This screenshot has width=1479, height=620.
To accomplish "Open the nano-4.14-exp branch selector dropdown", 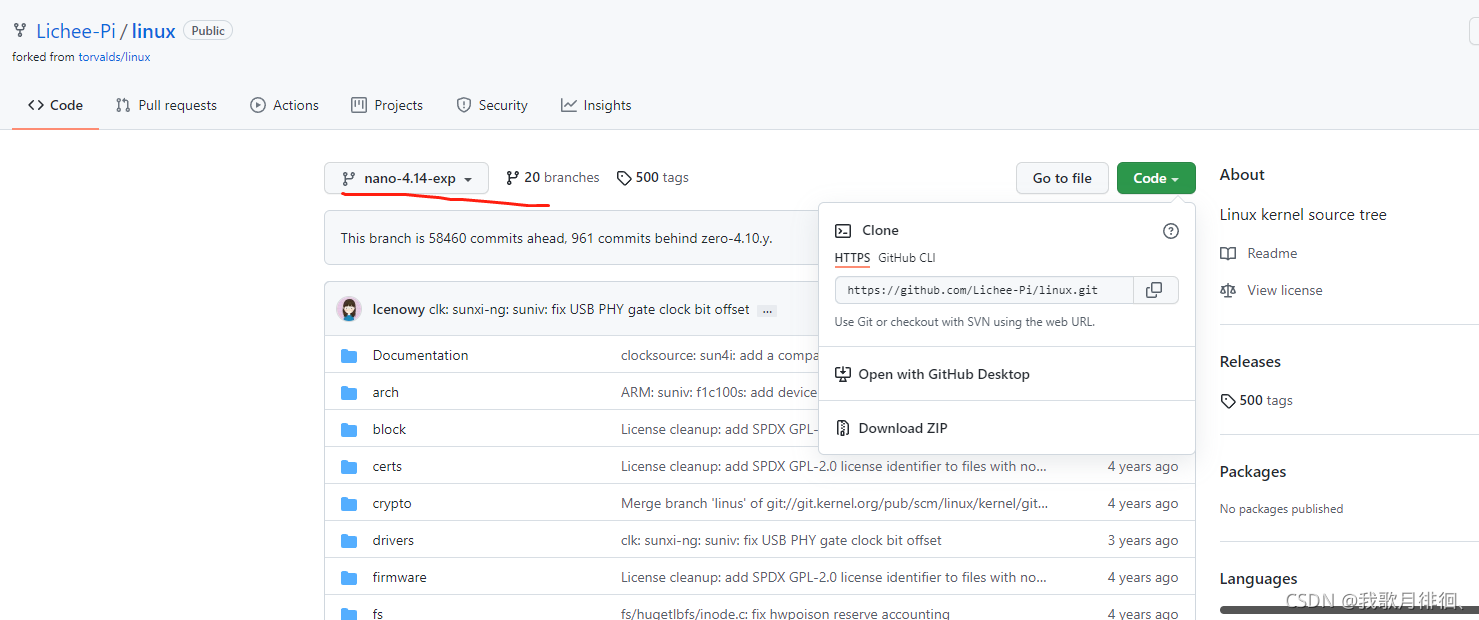I will (x=406, y=178).
